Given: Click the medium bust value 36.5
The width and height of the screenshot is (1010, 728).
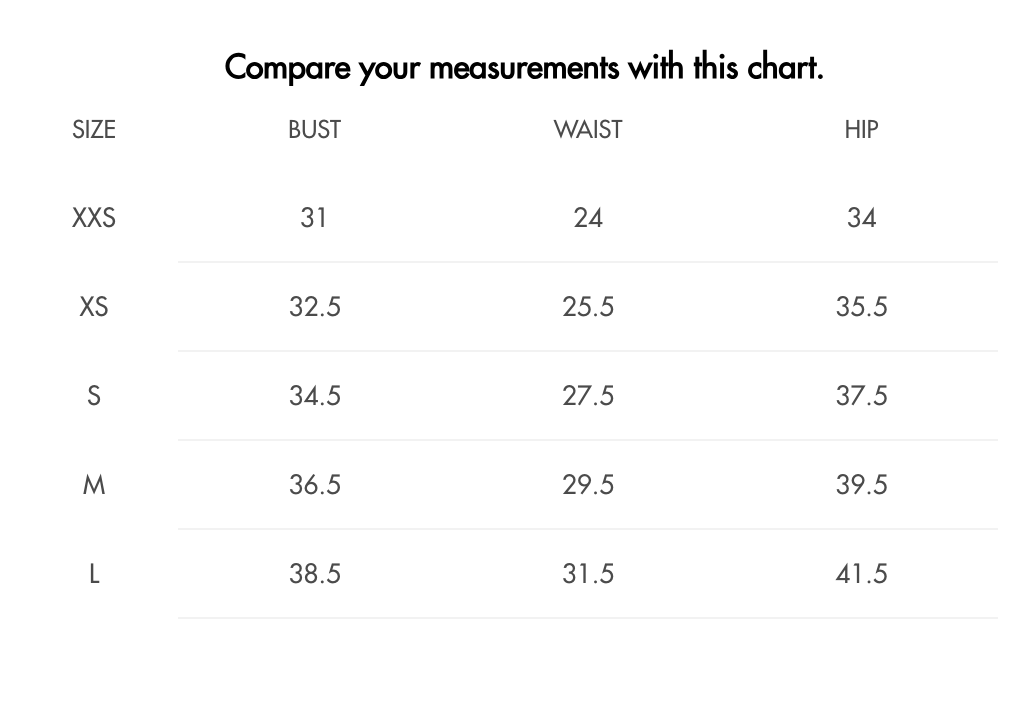Looking at the screenshot, I should click(x=314, y=485).
